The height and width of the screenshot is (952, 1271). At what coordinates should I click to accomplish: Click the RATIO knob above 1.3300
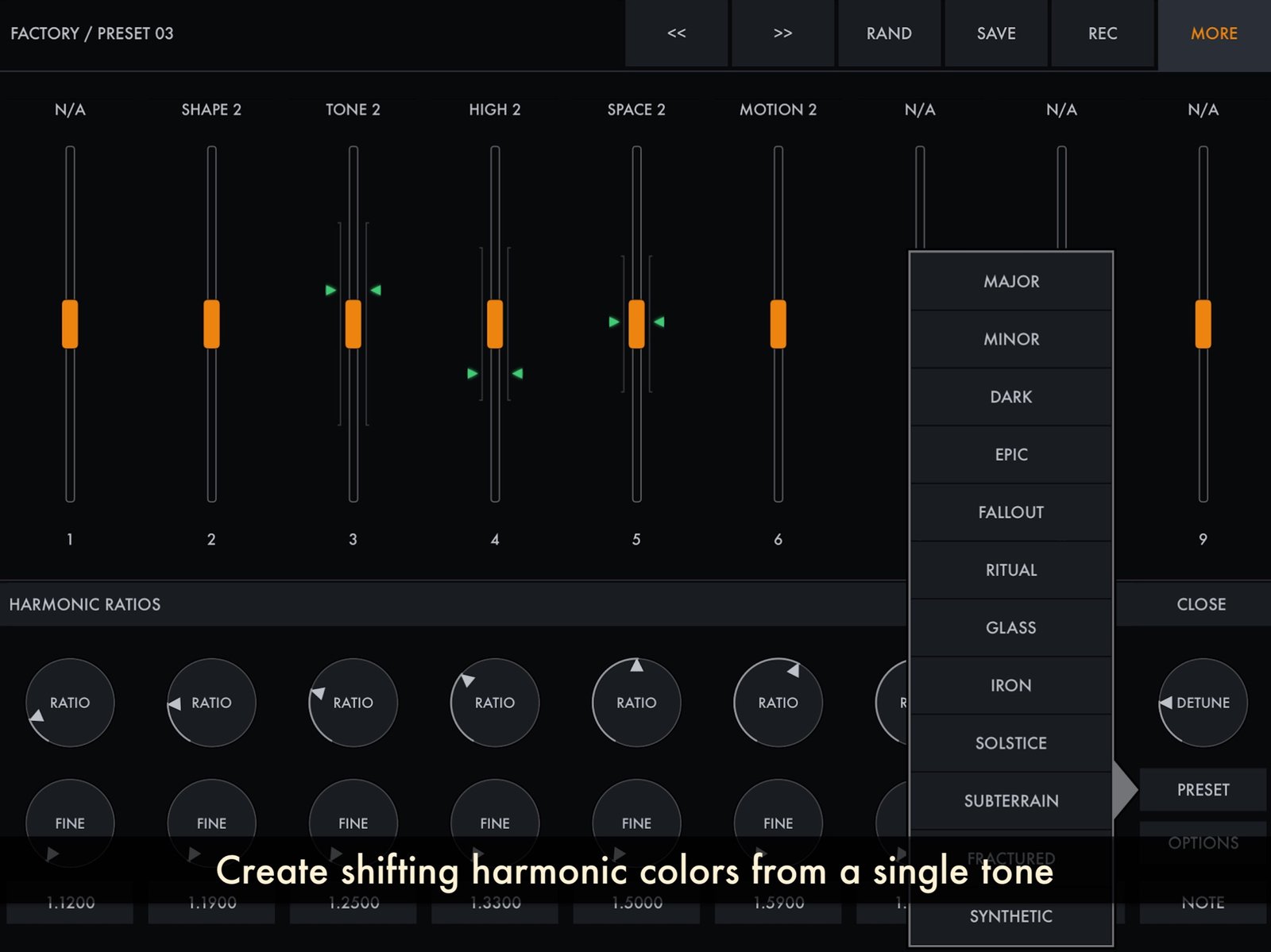point(495,703)
